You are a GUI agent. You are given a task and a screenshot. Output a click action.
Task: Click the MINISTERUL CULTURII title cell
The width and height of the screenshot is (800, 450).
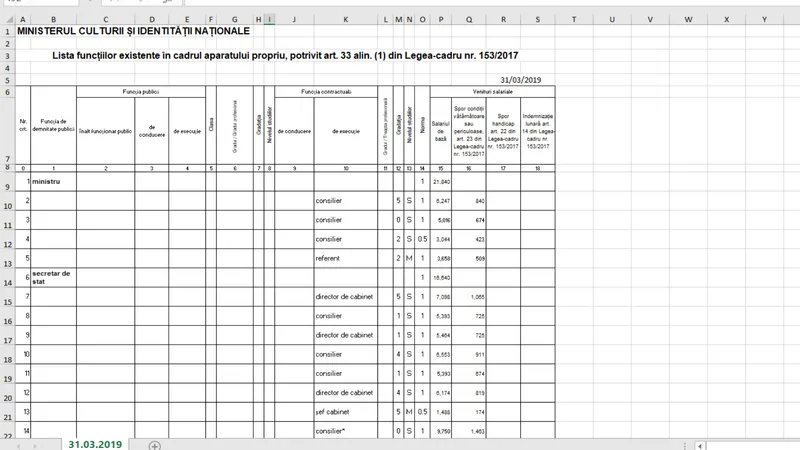coord(133,31)
